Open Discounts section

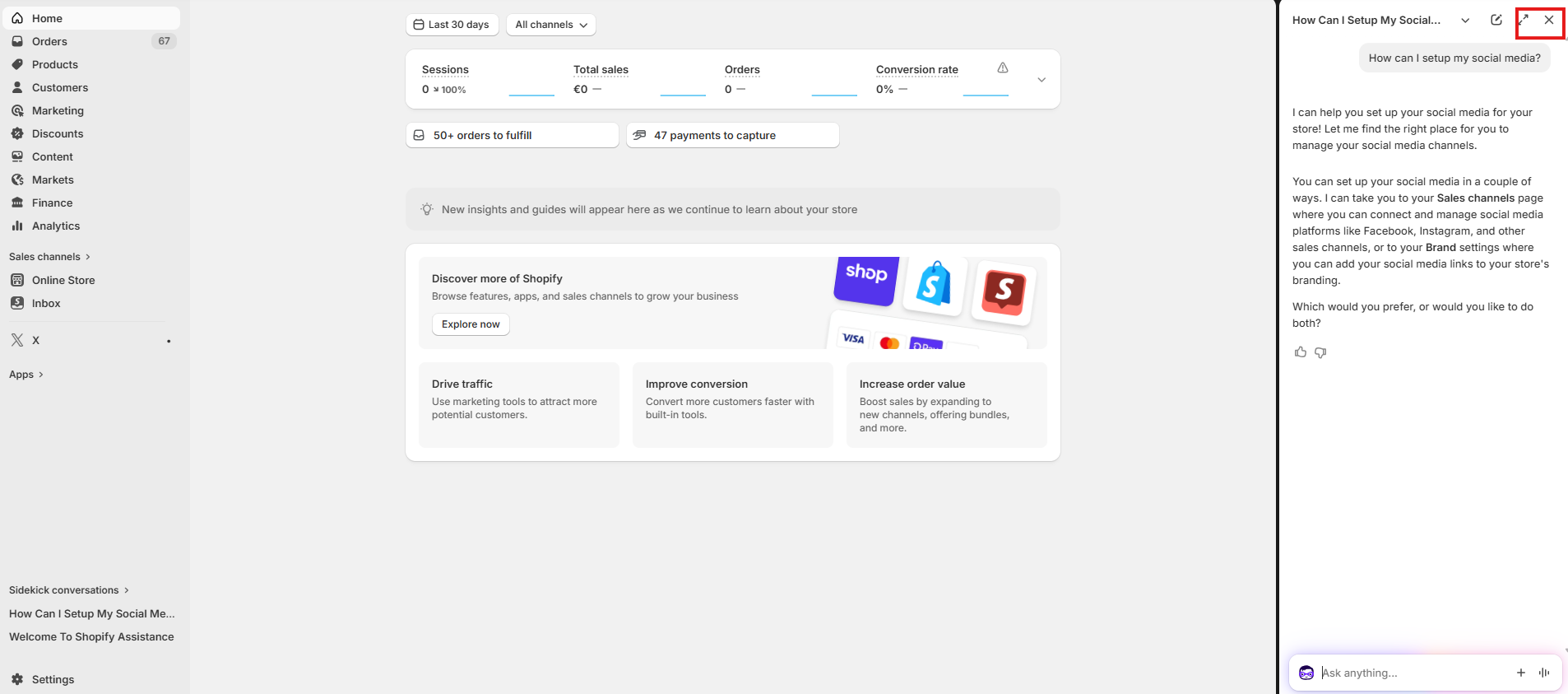click(91, 133)
